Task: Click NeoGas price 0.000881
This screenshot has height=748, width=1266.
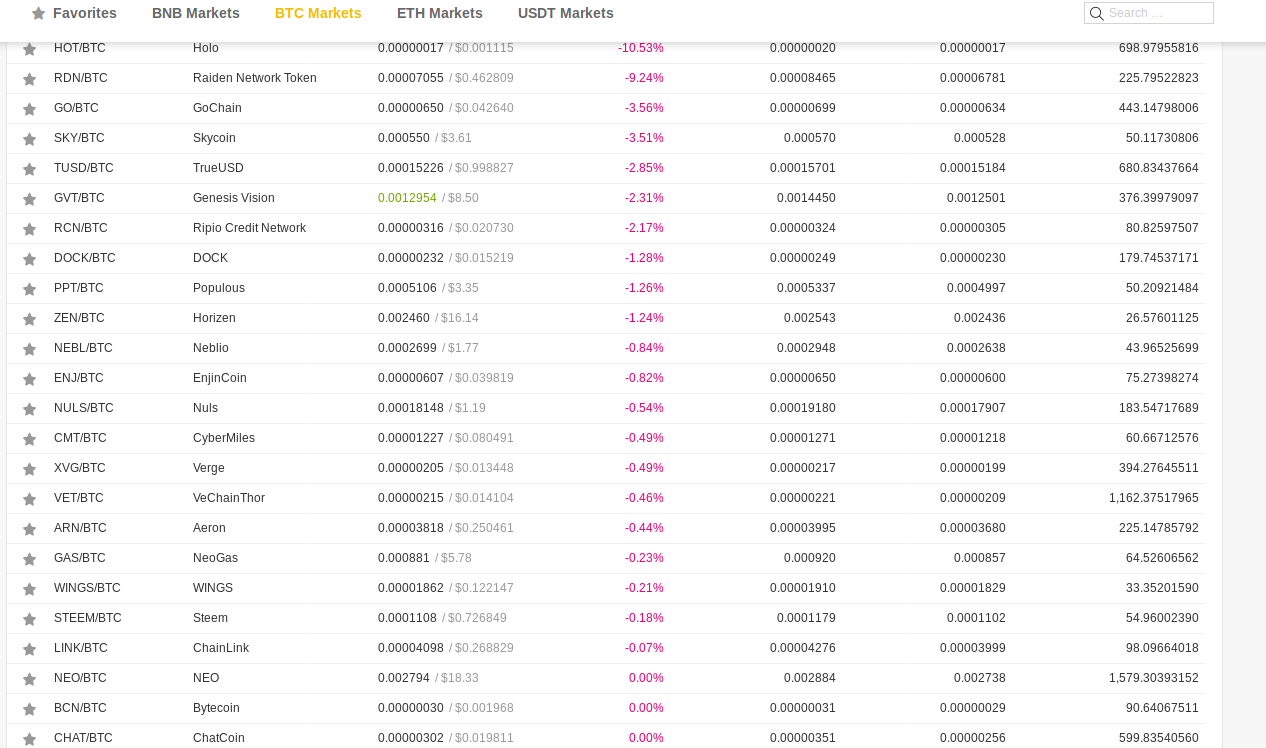Action: tap(404, 558)
